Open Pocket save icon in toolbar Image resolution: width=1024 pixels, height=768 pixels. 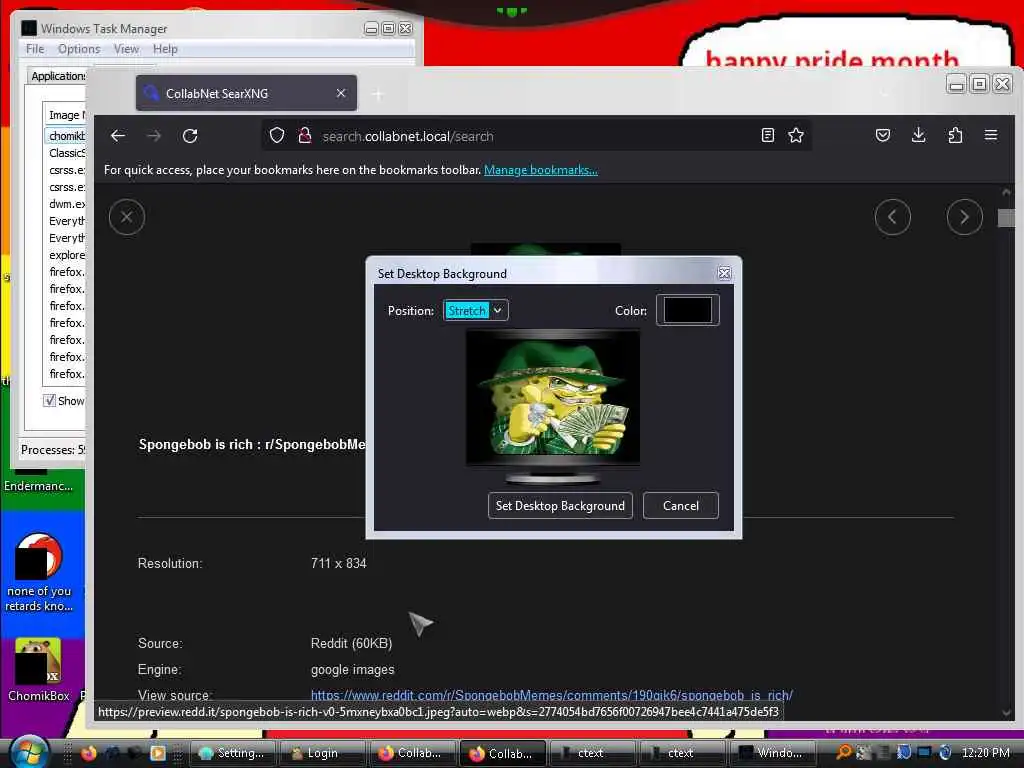882,135
